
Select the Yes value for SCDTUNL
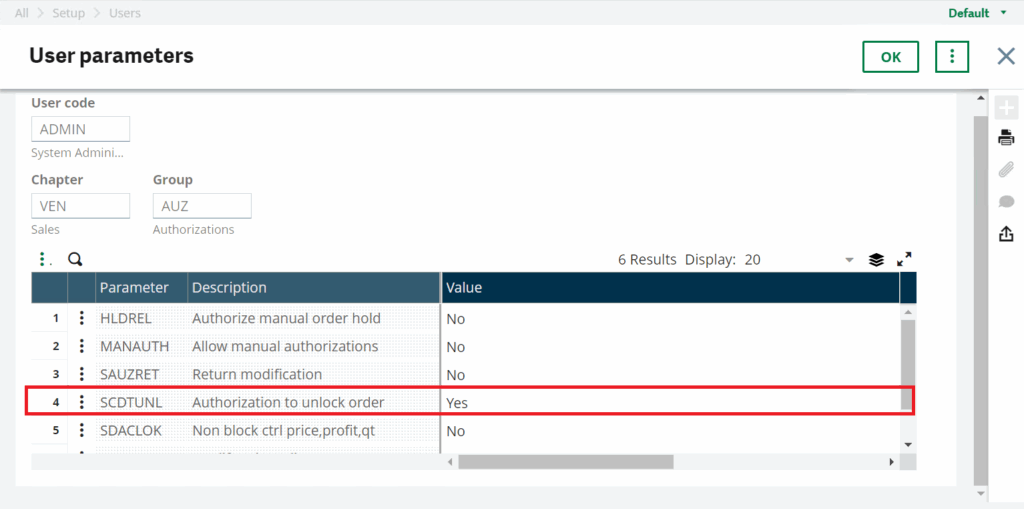[x=457, y=403]
